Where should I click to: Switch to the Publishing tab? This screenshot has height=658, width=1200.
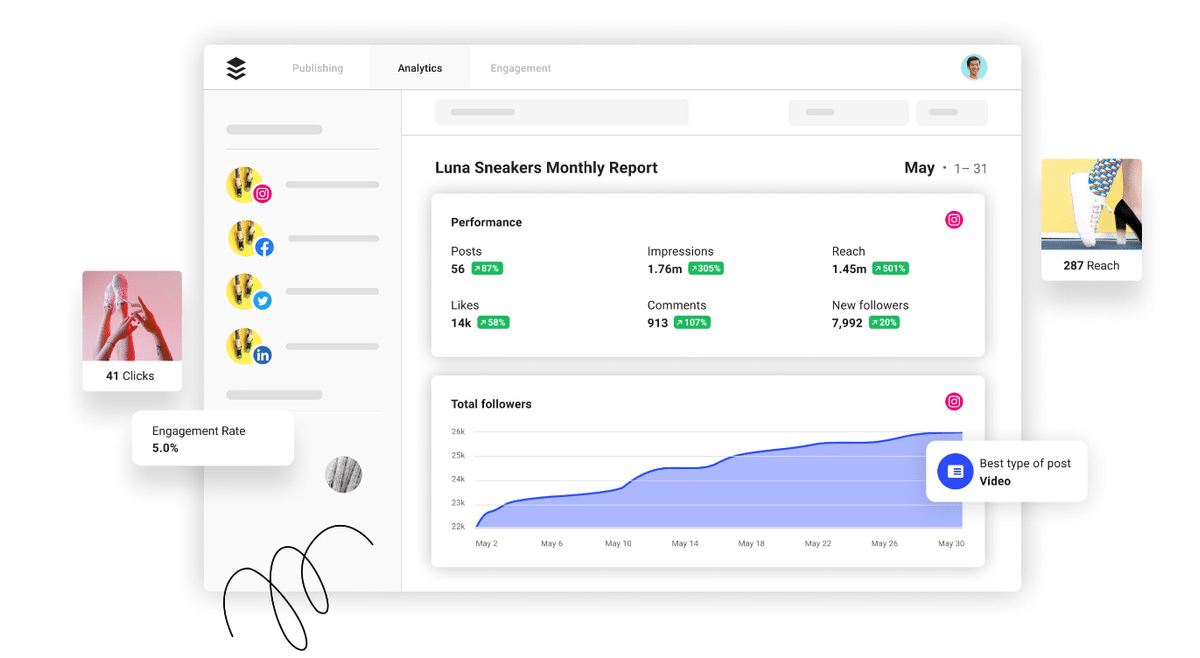(x=317, y=68)
